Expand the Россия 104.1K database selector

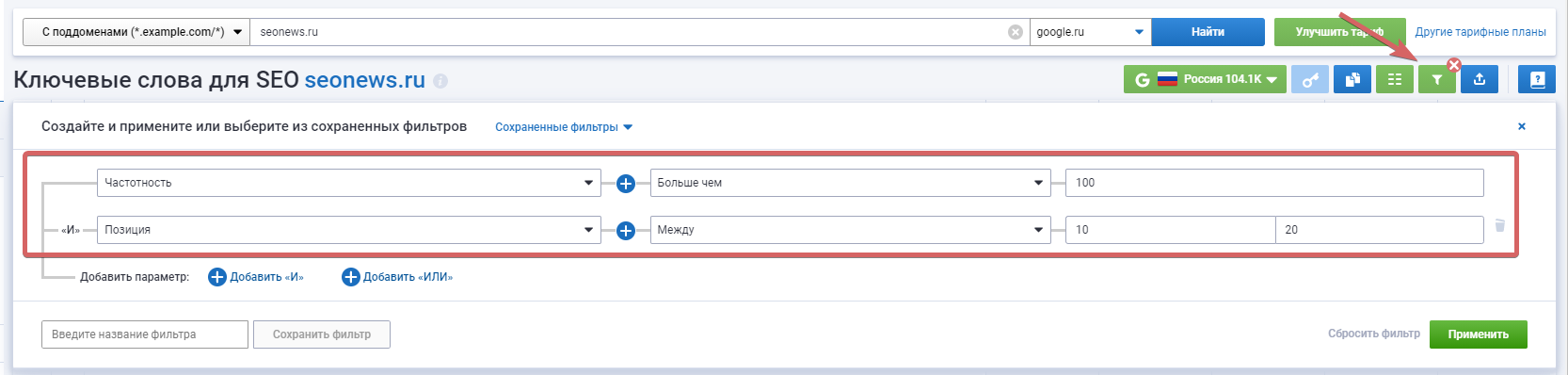point(1205,80)
